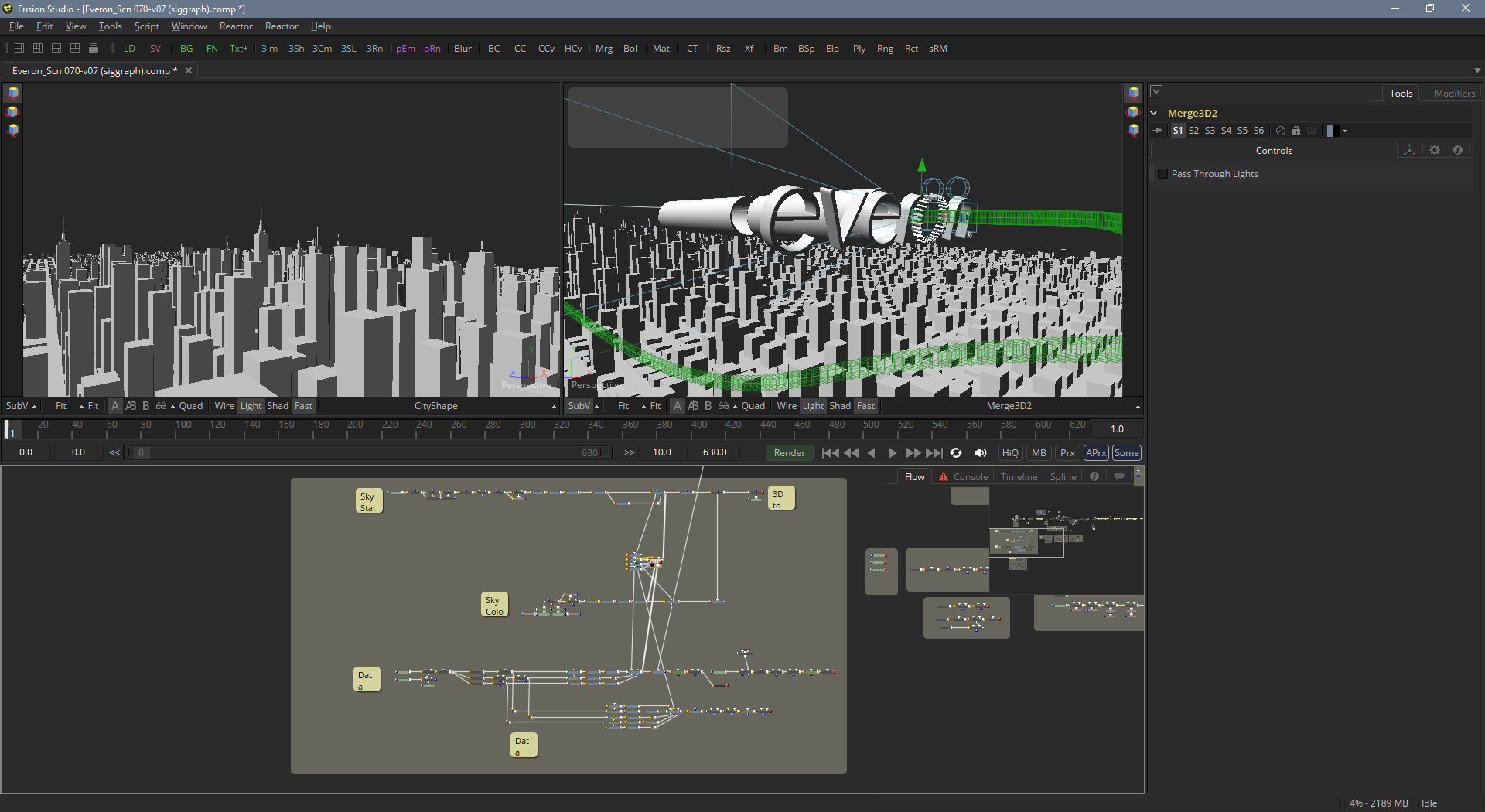Add a Merge node via Mrg
Screen dimensions: 1485x812
604,48
